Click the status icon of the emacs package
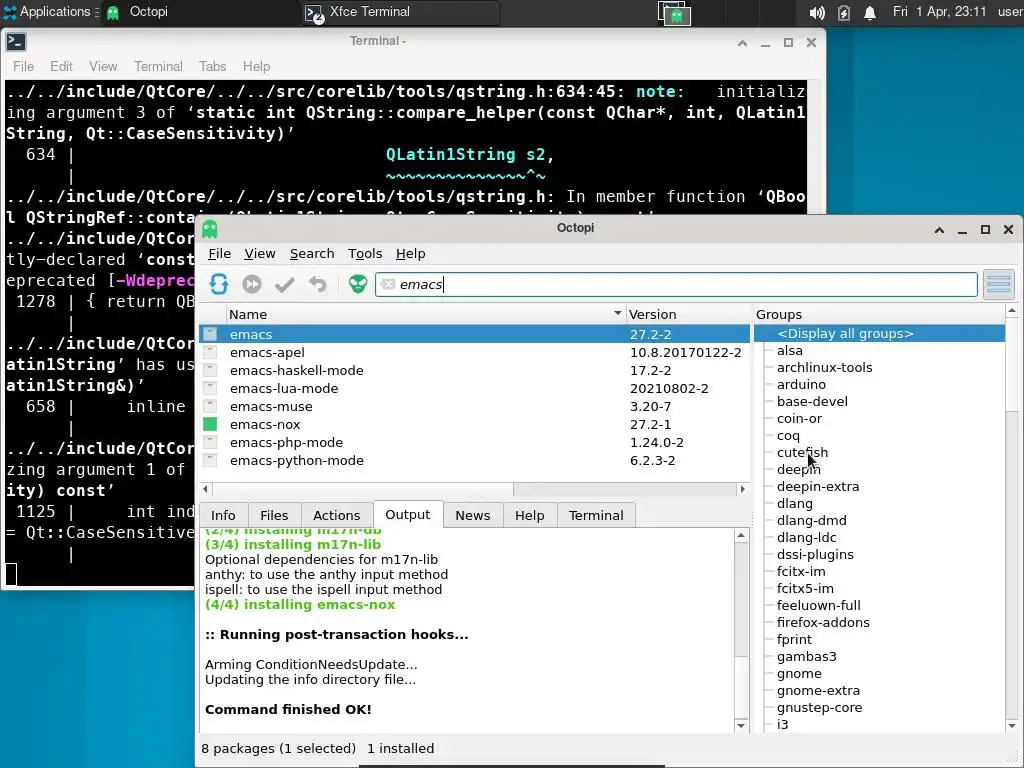Screen dimensions: 1024x768 click(210, 334)
